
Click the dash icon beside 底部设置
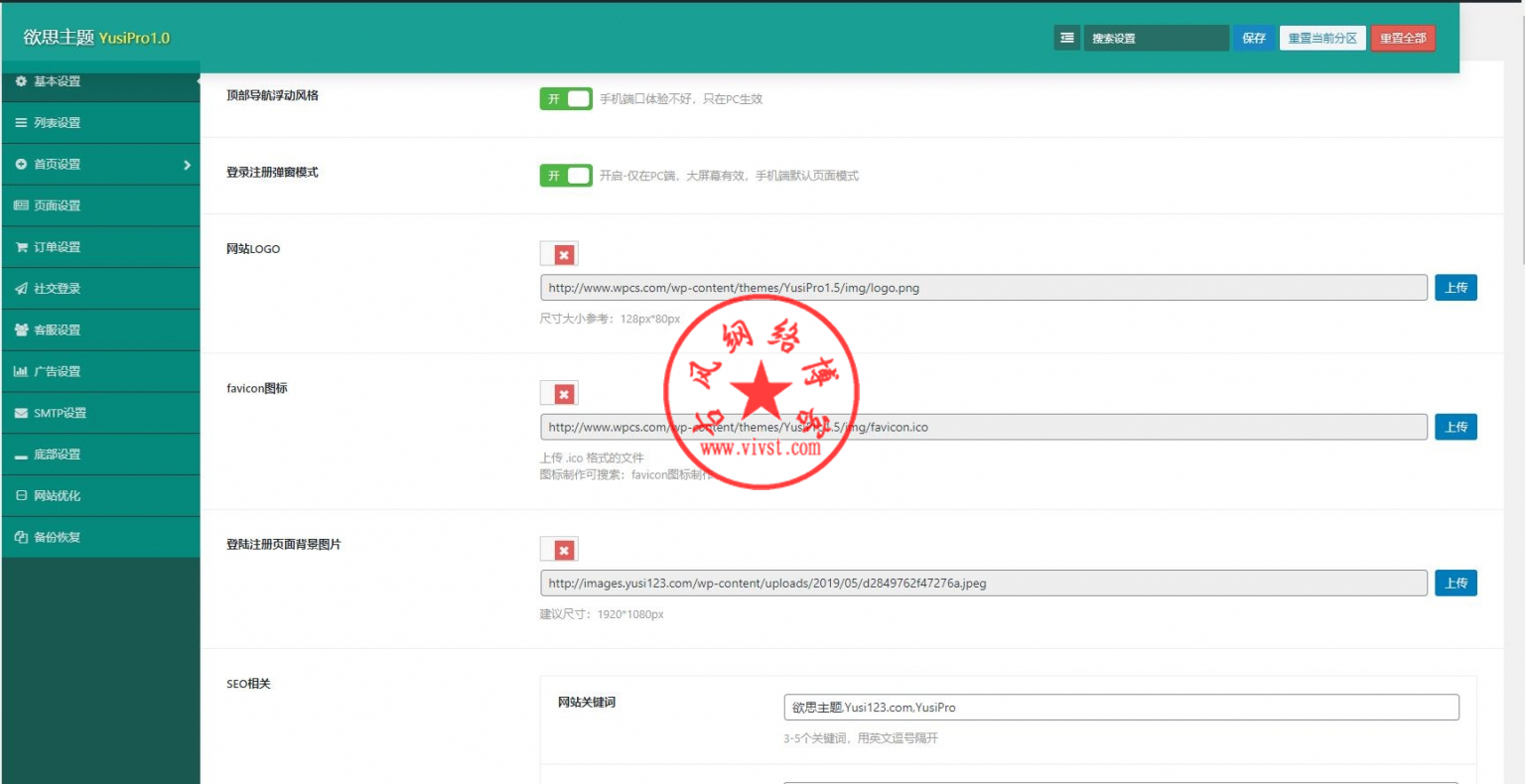21,456
